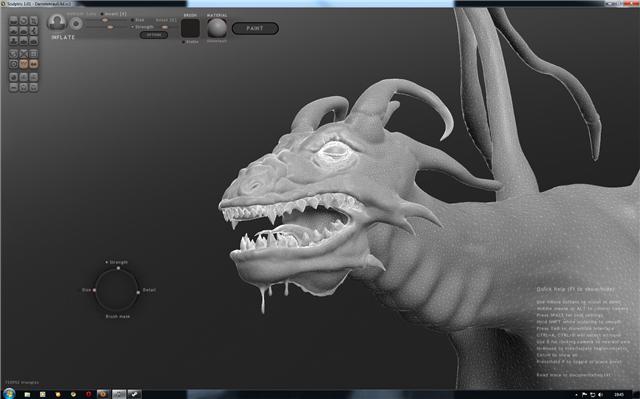
Task: Click the Export object icon
Action: click(34, 87)
